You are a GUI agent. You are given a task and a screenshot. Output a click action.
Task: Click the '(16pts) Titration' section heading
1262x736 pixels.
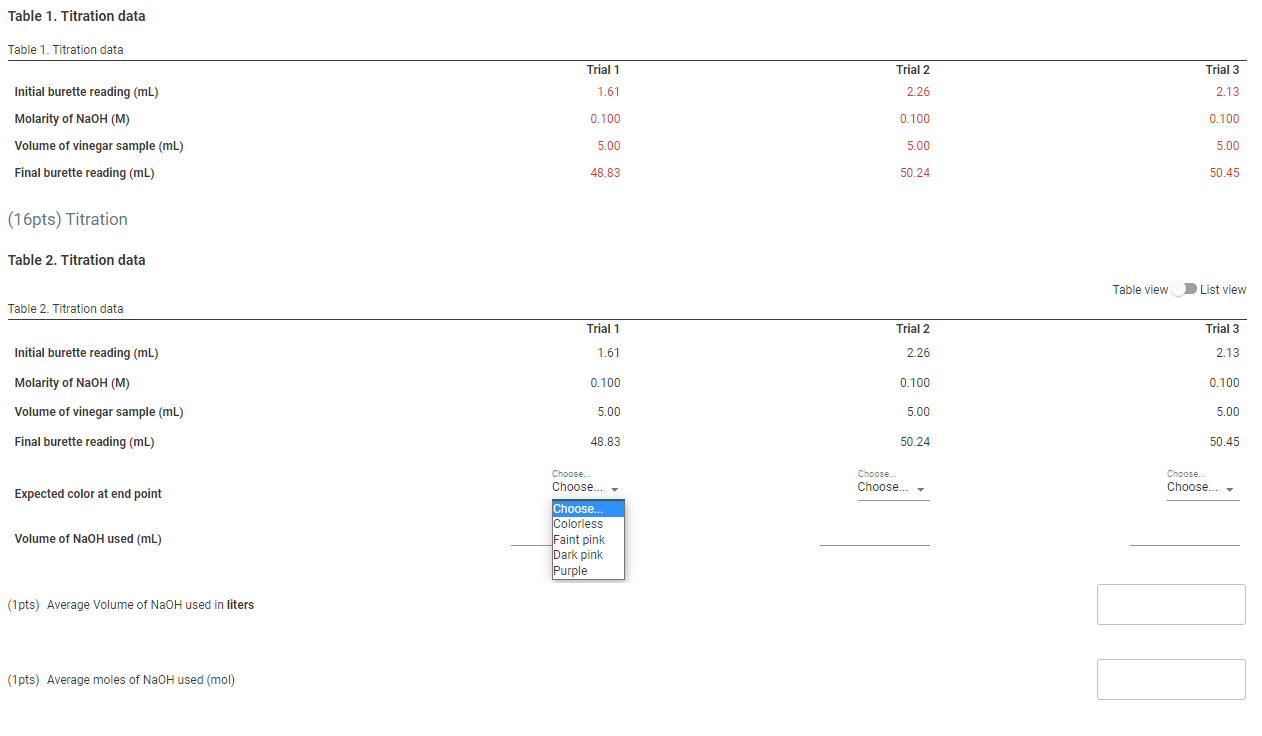(x=68, y=219)
